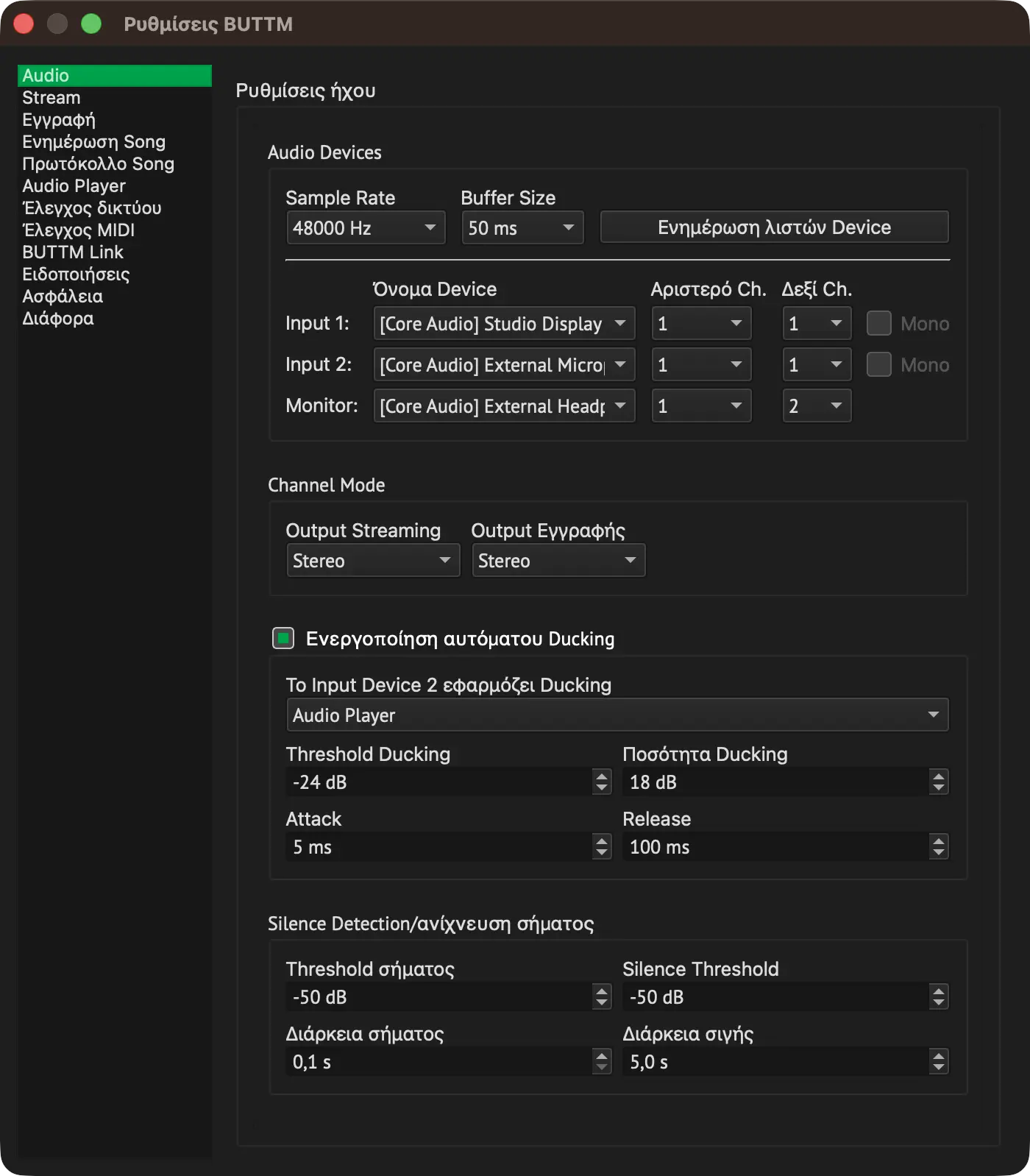This screenshot has height=1176, width=1030.
Task: Click the Threshold Ducking -24 dB field
Action: (x=439, y=782)
